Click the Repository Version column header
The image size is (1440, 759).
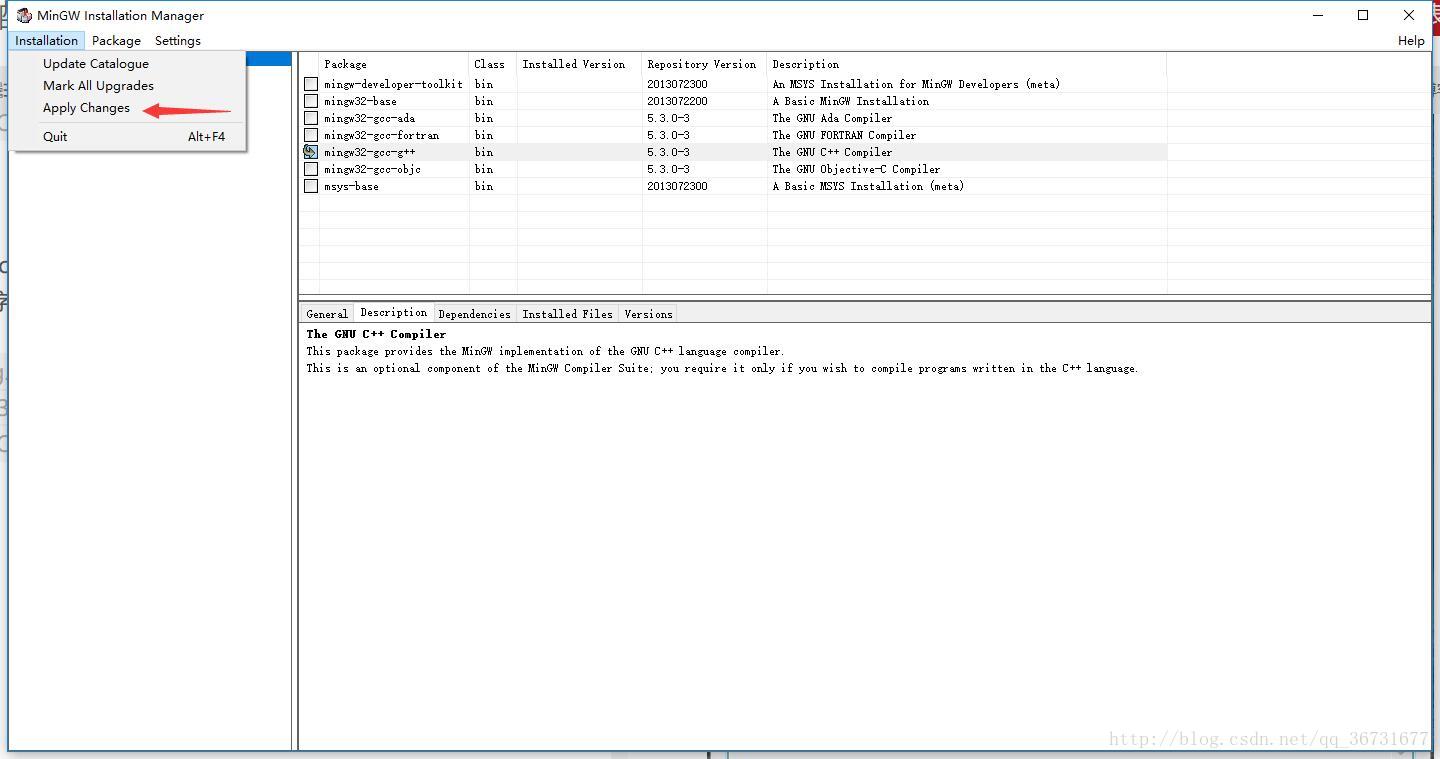click(704, 64)
